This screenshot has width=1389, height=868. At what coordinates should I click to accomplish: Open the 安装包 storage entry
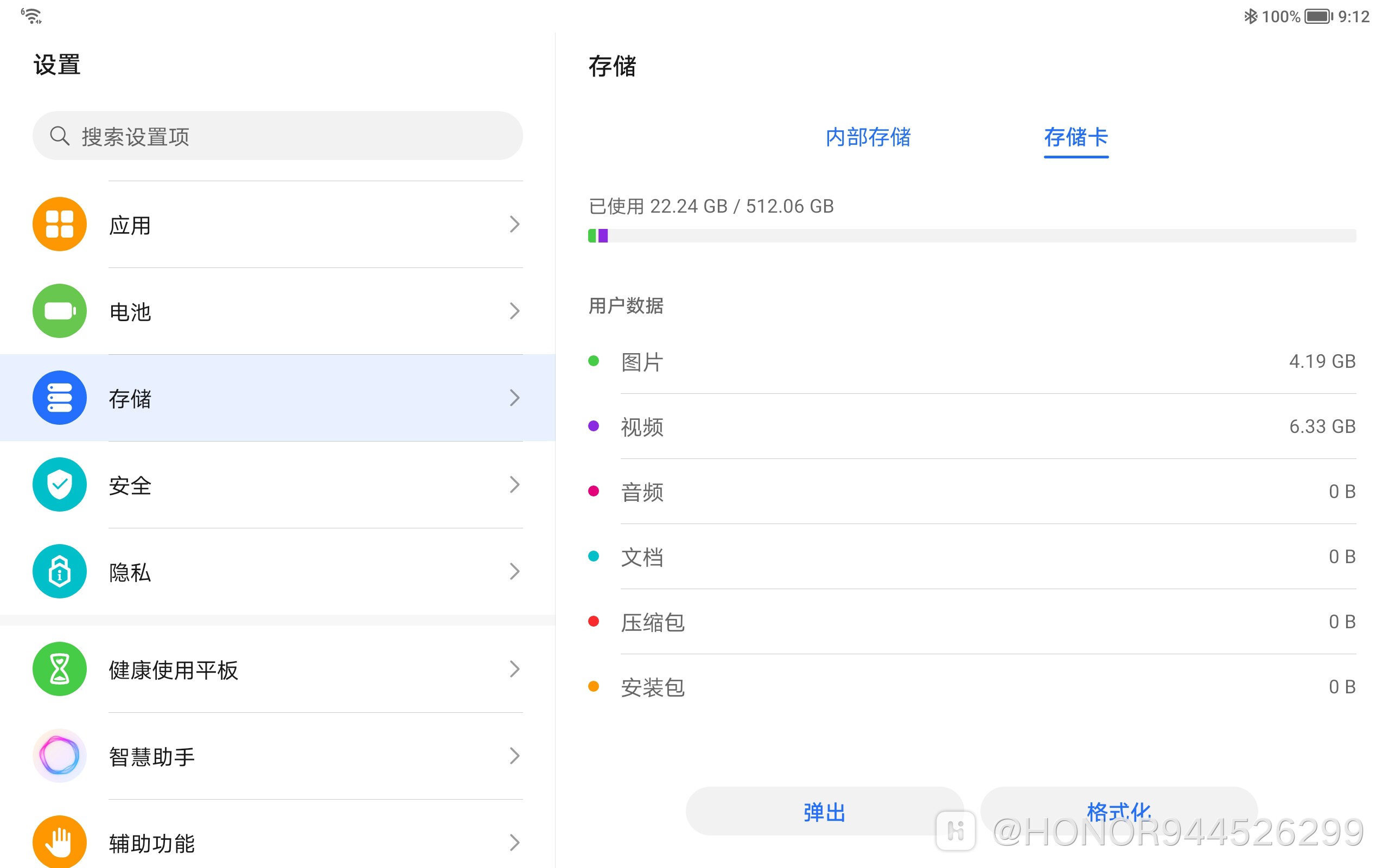972,687
